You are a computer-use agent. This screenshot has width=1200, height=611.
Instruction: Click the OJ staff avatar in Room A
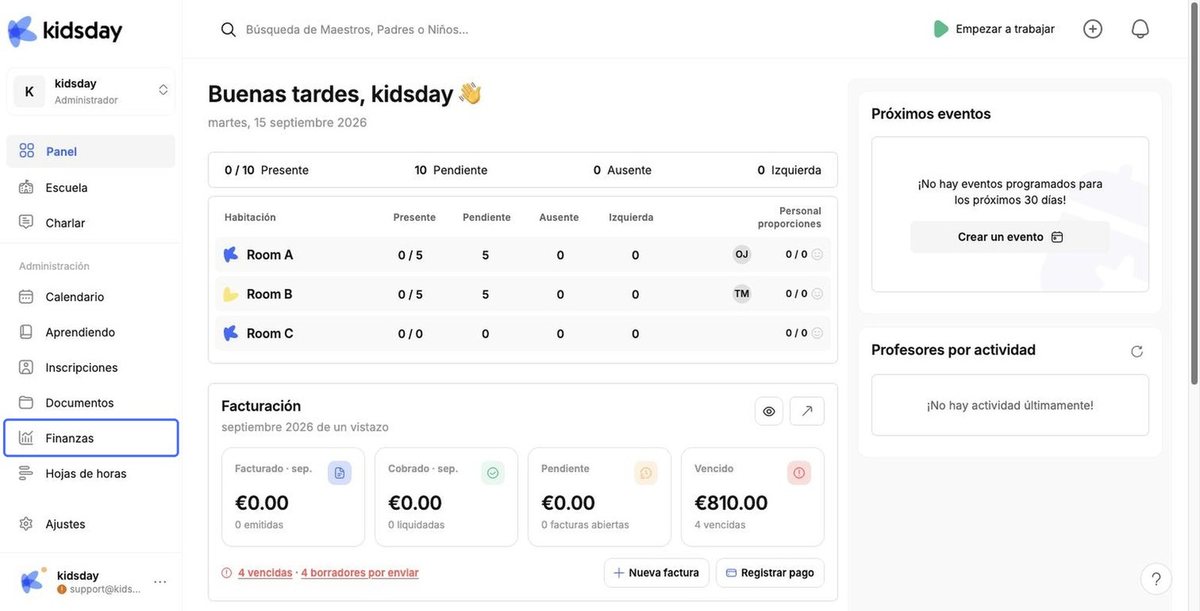tap(742, 254)
